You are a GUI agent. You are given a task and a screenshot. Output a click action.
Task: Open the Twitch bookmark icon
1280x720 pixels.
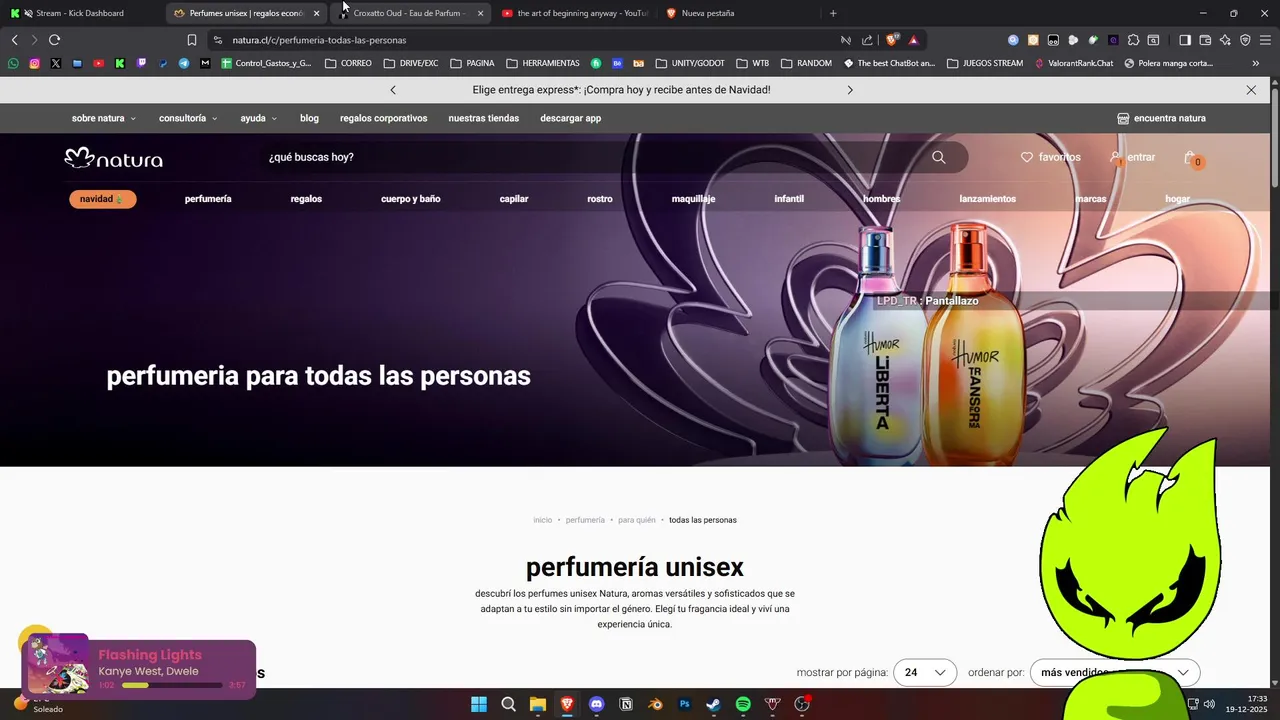(141, 63)
